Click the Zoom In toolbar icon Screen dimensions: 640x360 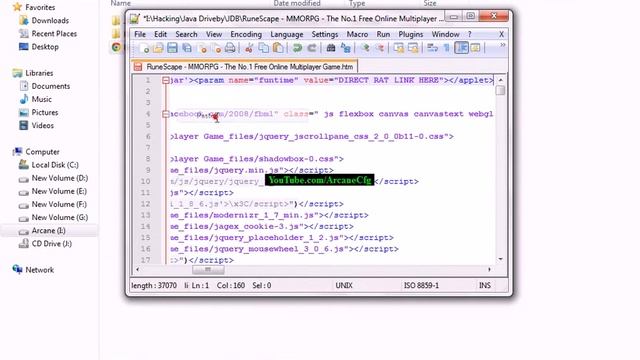365,48
